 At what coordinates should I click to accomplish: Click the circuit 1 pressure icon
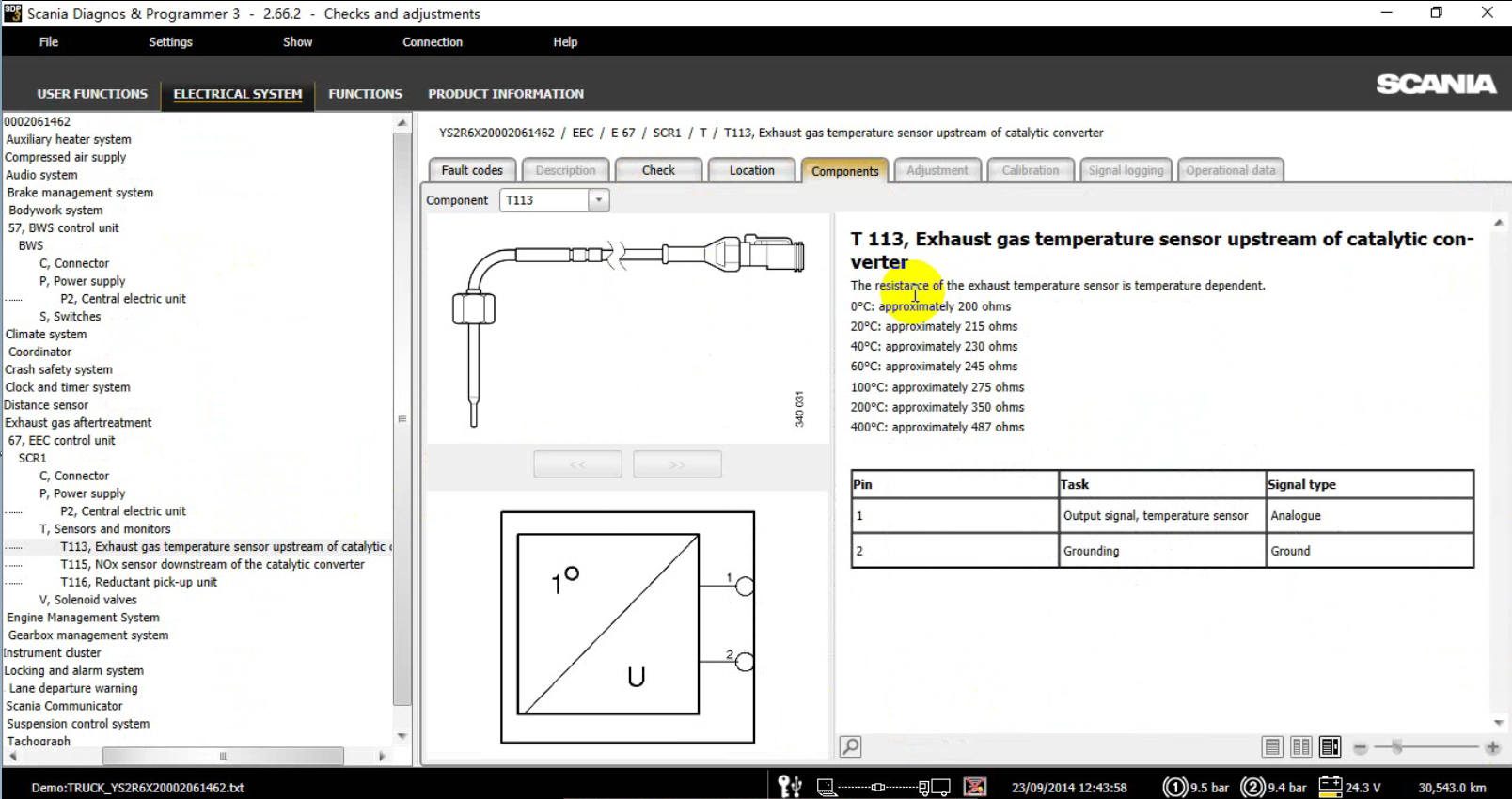[1174, 787]
